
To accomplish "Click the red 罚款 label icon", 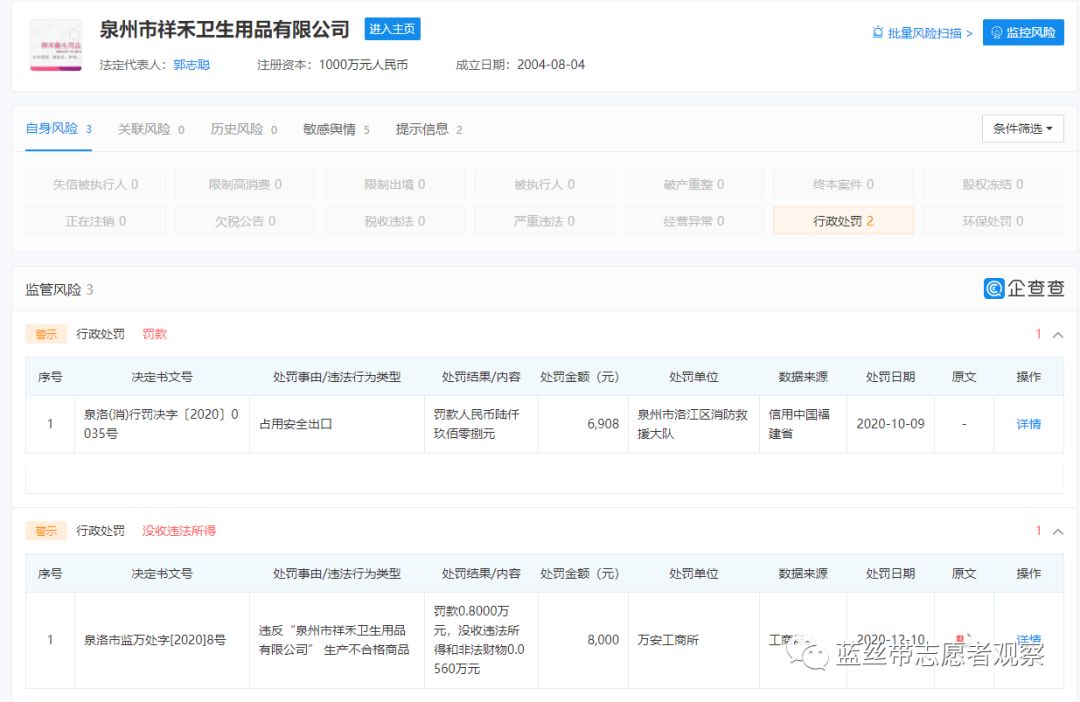I will pos(155,333).
